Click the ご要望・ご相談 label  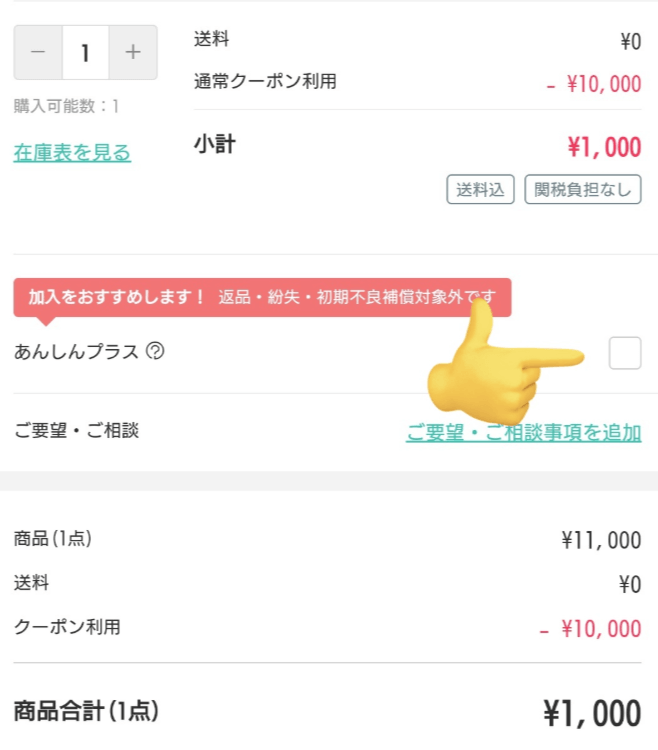76,431
